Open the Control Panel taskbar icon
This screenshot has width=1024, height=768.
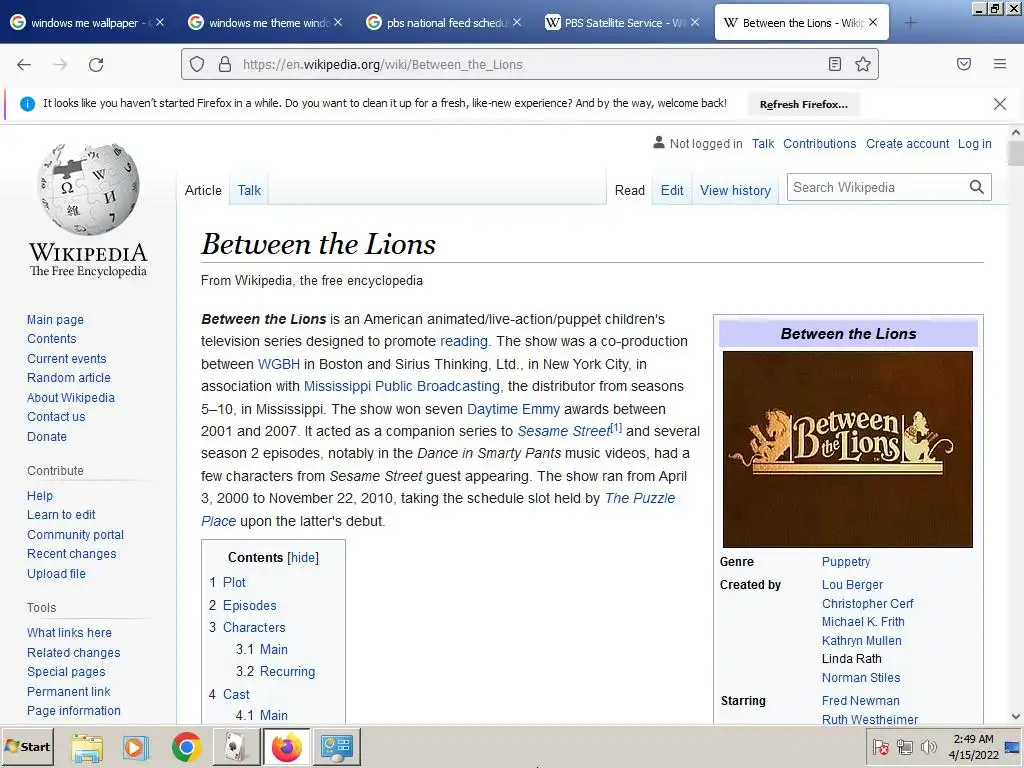336,747
